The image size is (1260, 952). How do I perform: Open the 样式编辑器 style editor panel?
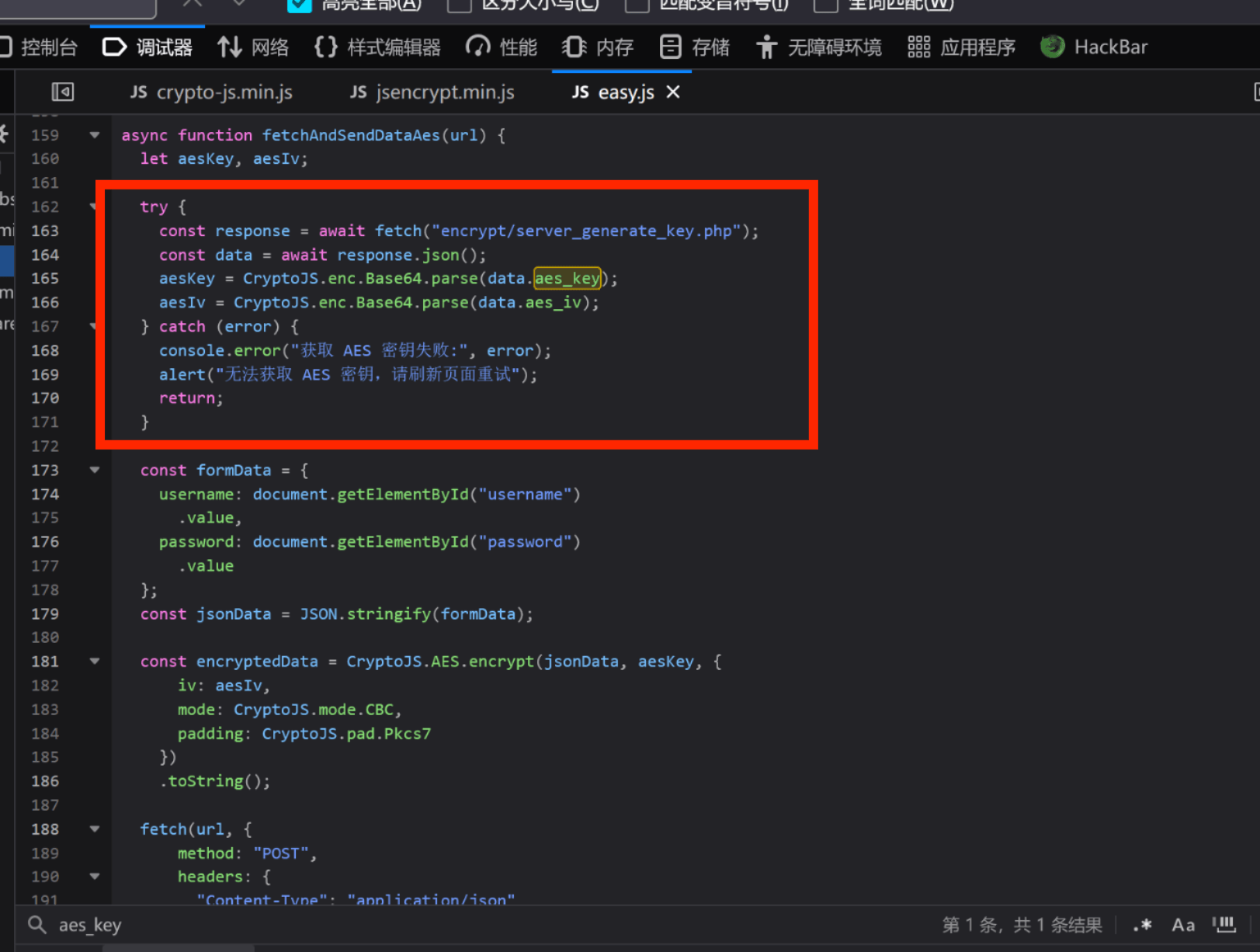[x=377, y=47]
